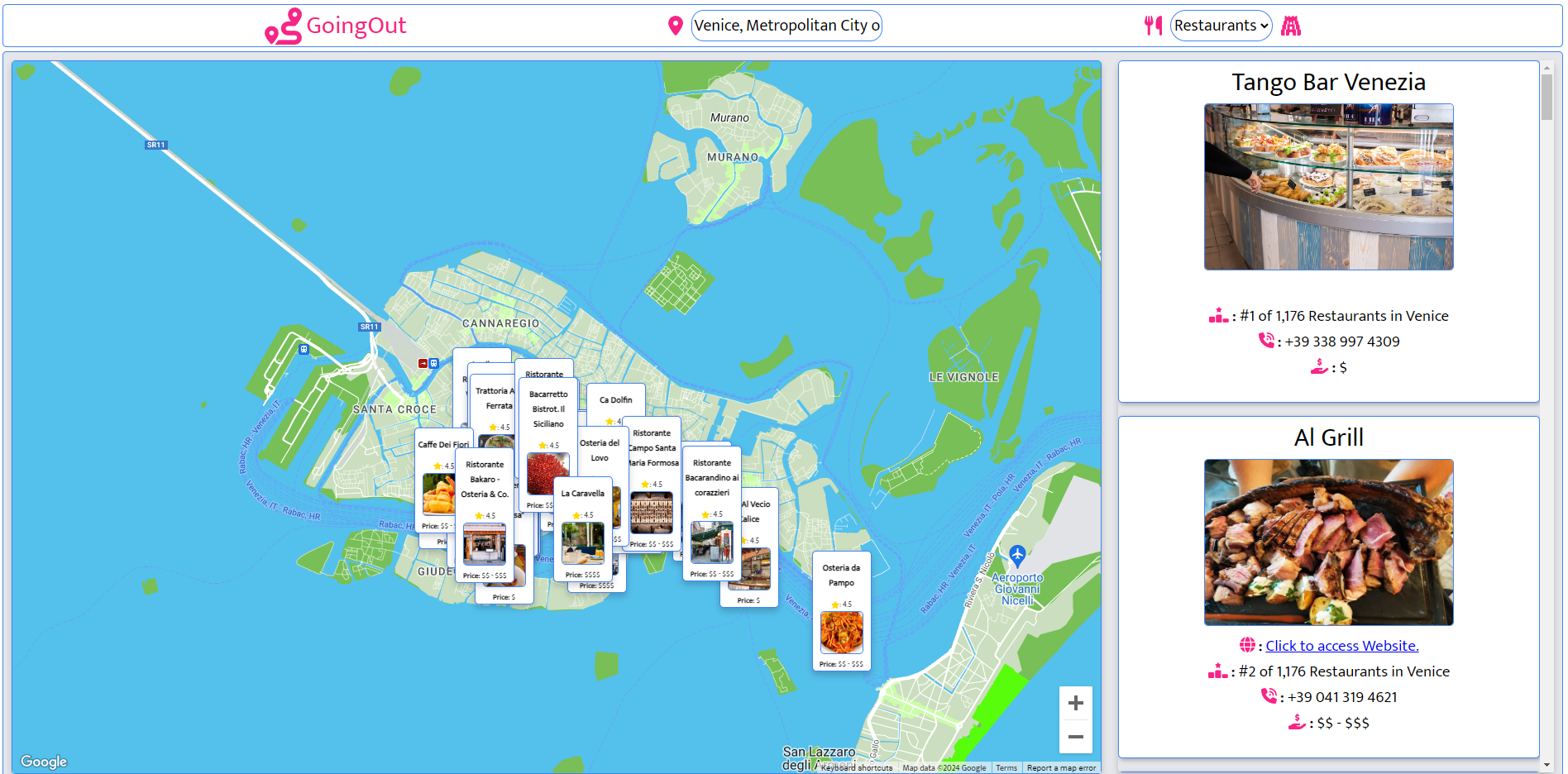This screenshot has width=1568, height=774.
Task: Click the pink castle attractions icon
Action: pos(1291,26)
